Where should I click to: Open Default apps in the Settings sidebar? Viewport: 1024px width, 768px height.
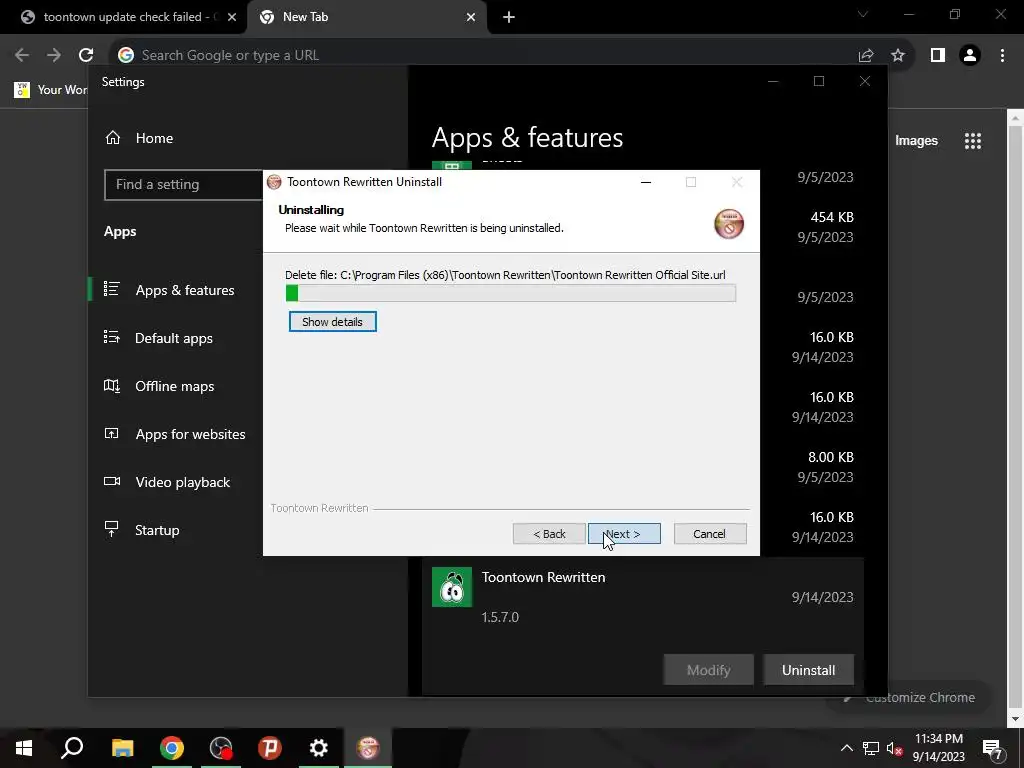[174, 338]
